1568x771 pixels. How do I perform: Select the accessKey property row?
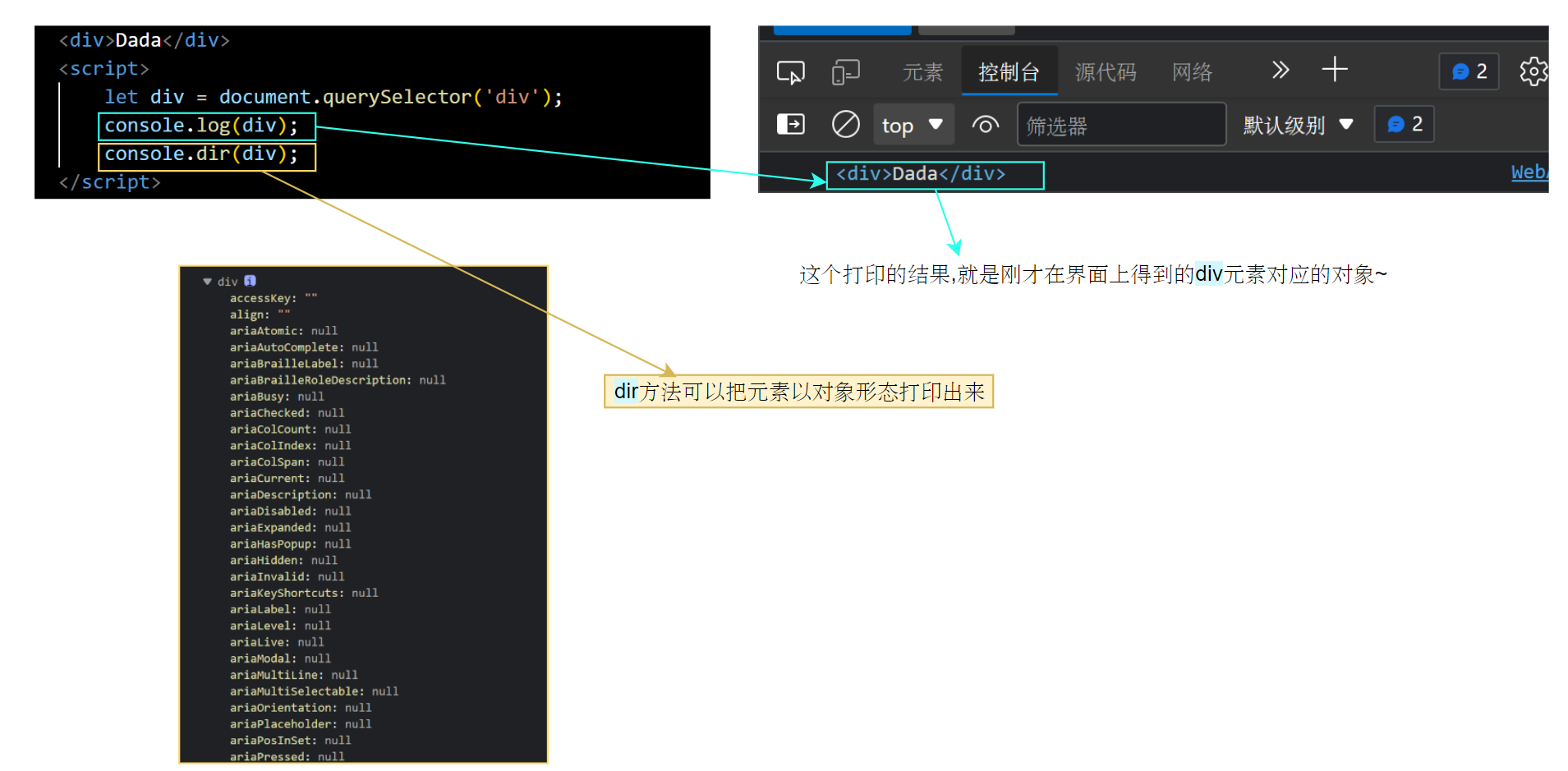click(273, 298)
